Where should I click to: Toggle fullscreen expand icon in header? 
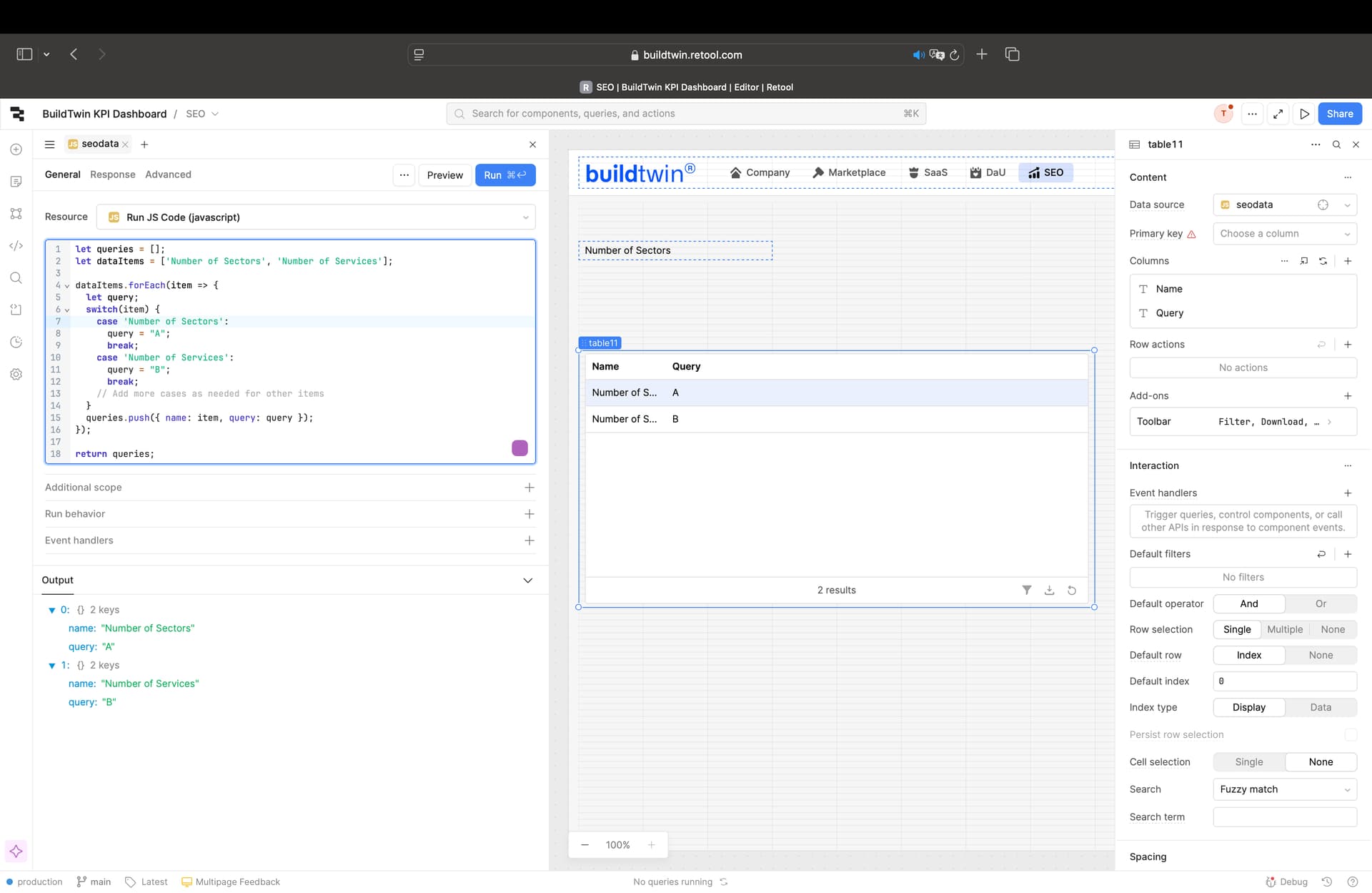pos(1278,114)
